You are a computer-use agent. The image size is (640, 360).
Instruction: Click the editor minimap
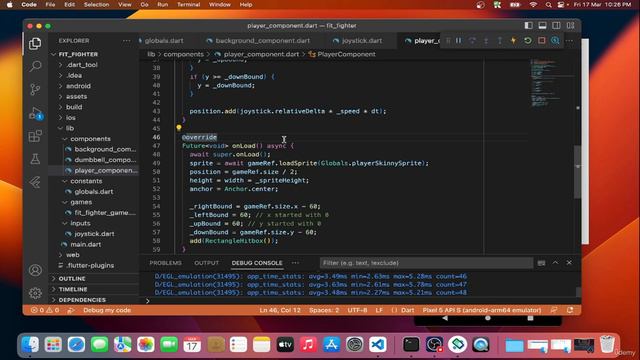pos(551,84)
